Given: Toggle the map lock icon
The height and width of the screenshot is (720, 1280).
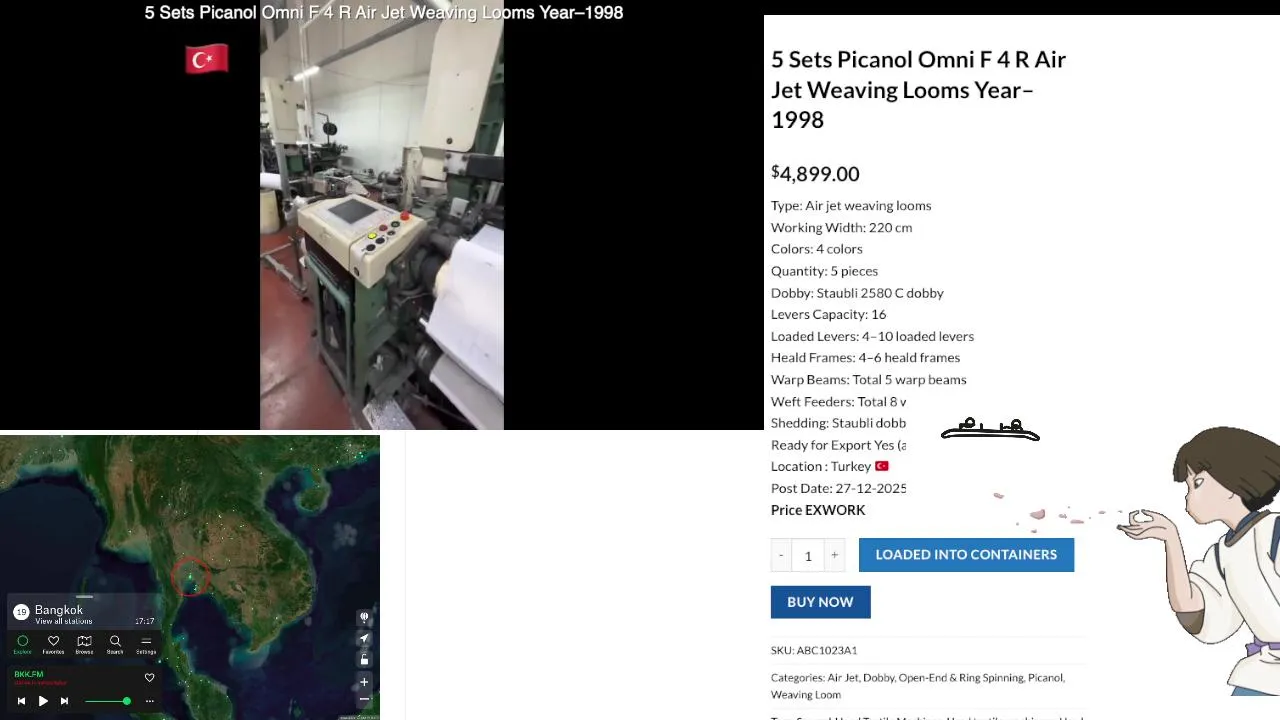Looking at the screenshot, I should 364,659.
